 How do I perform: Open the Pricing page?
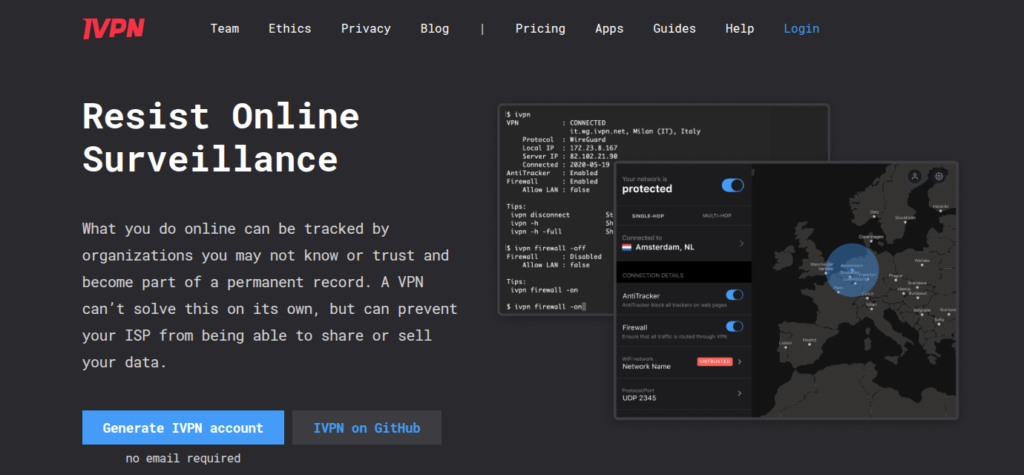[x=540, y=29]
